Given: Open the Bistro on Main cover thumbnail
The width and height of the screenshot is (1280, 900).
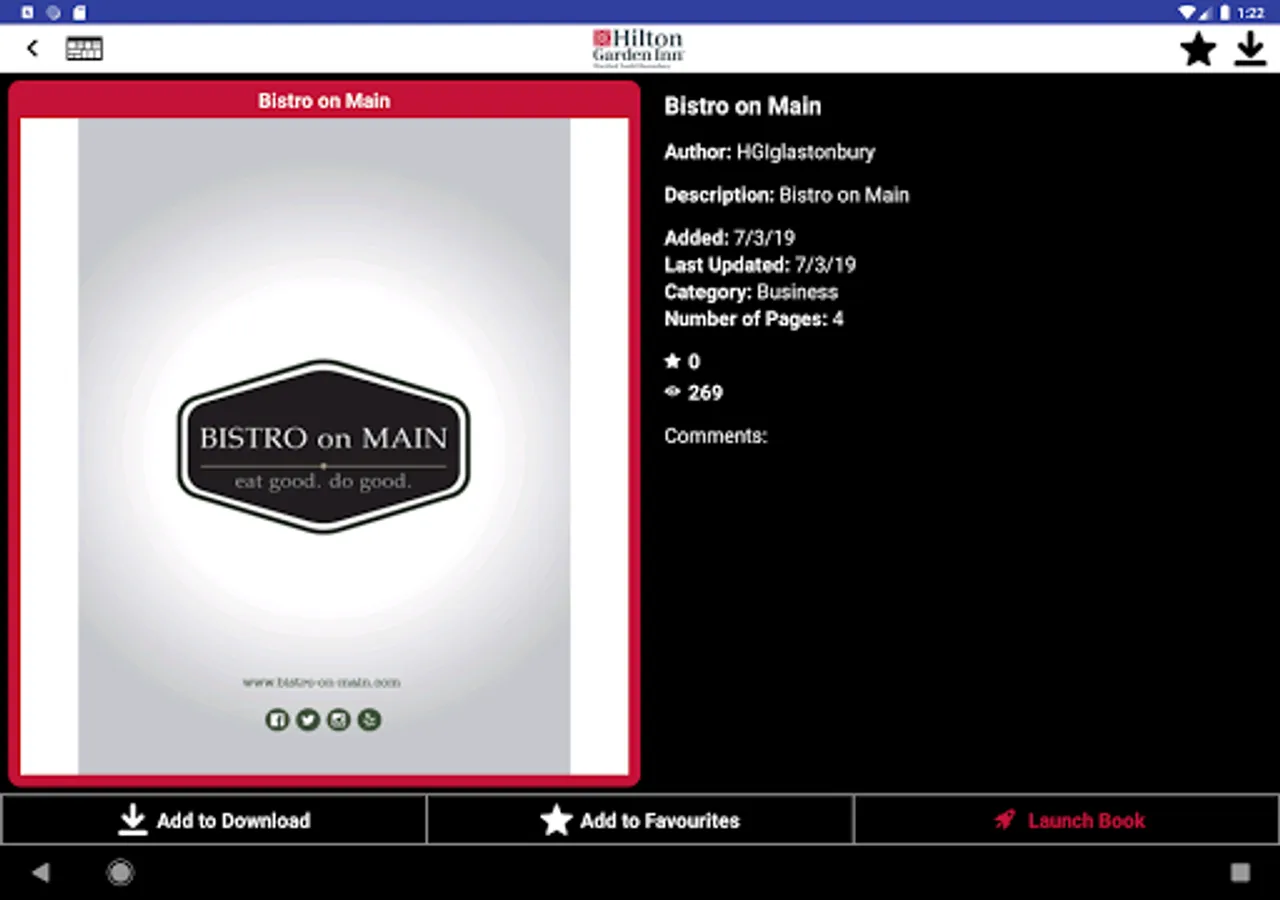Looking at the screenshot, I should pyautogui.click(x=324, y=446).
